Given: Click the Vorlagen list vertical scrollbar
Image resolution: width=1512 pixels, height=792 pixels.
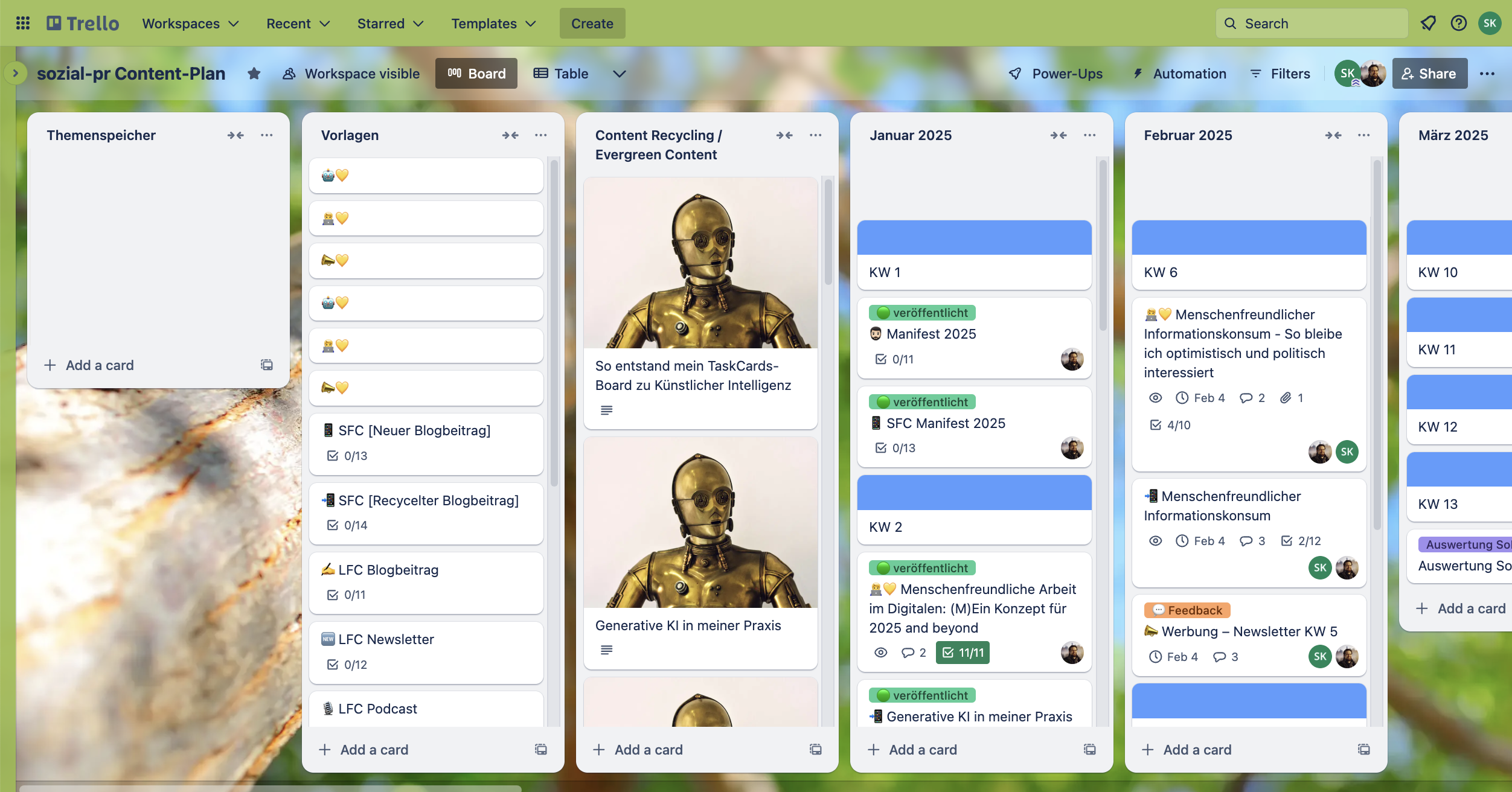Looking at the screenshot, I should coord(554,323).
